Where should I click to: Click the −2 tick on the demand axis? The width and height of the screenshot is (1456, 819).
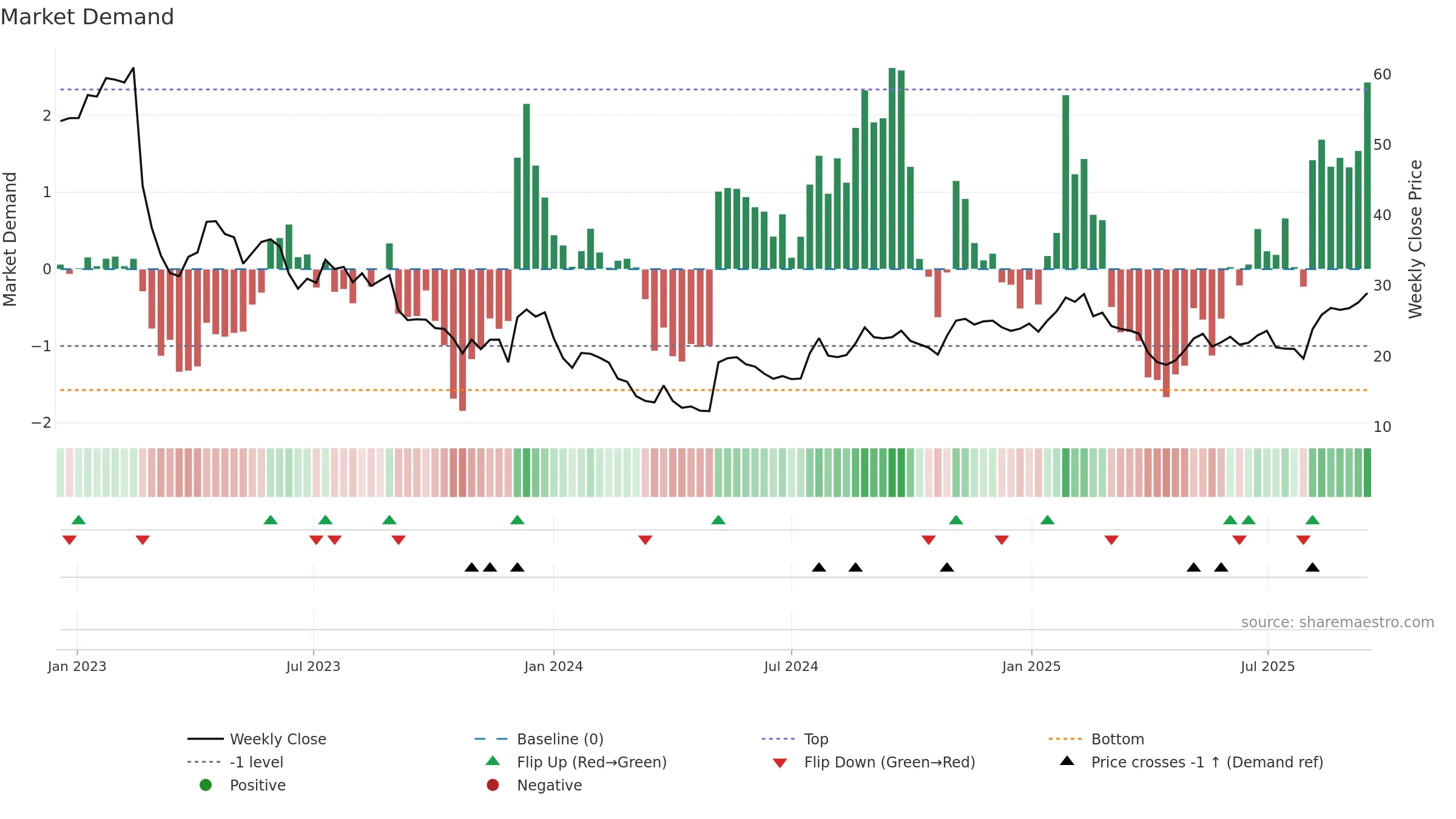pos(41,423)
